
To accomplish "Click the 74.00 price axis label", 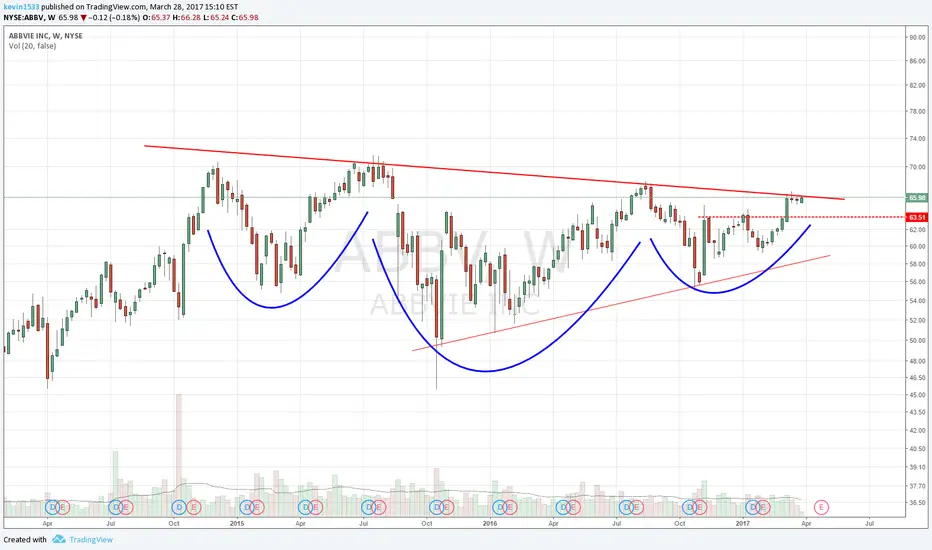I will point(917,139).
